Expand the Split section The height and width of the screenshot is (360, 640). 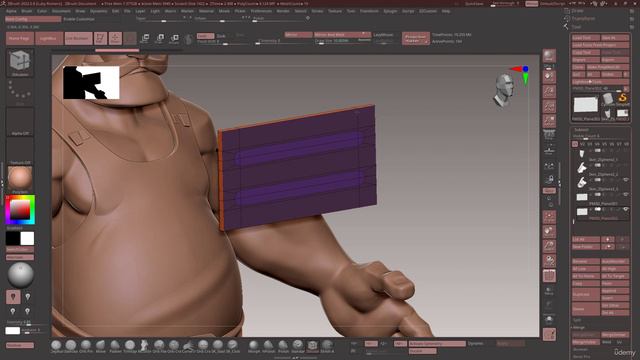[577, 320]
